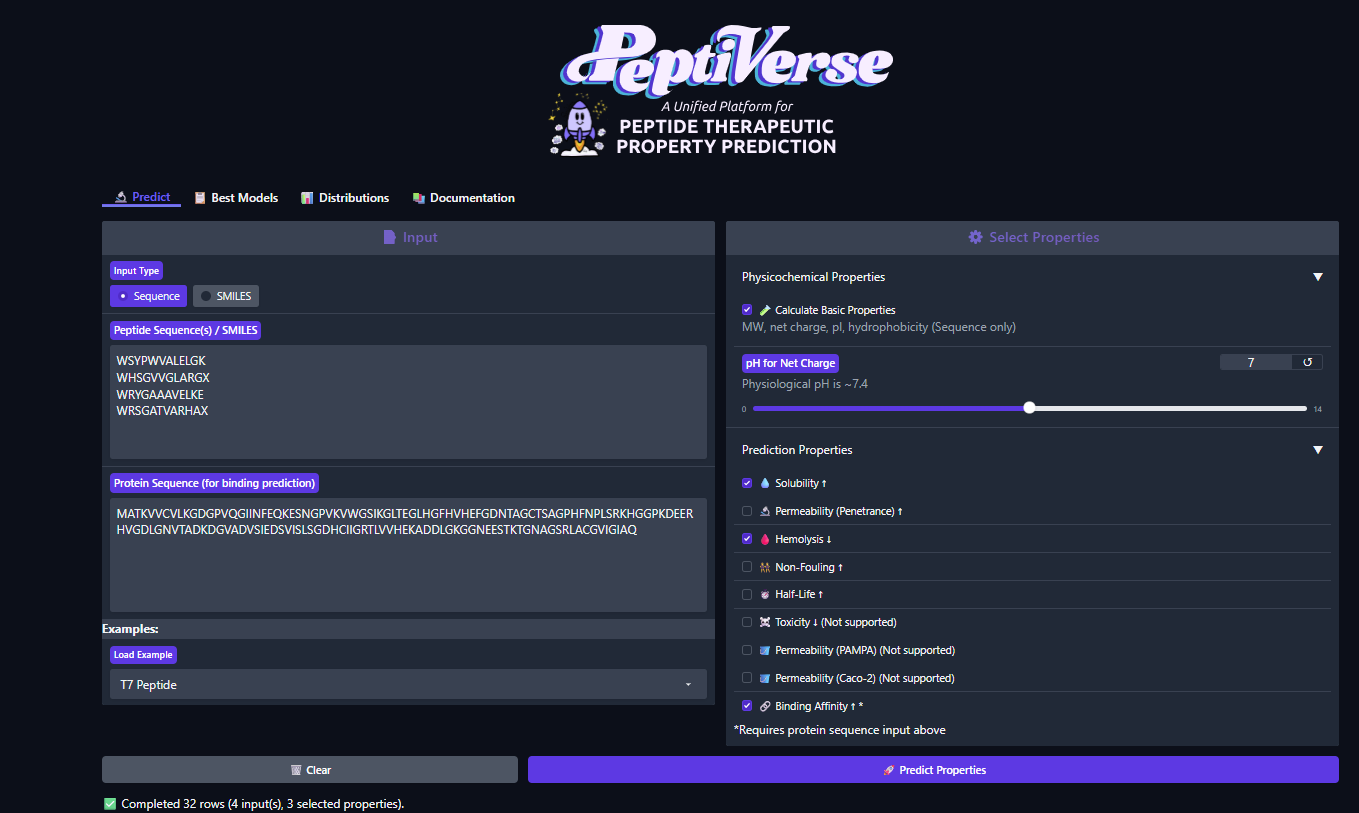Click 'Physiological pH is ~7.4' hint text
Viewport: 1359px width, 813px height.
pos(805,384)
